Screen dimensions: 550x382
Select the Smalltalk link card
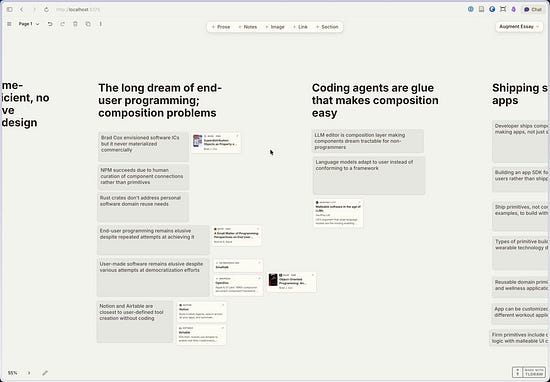click(x=238, y=265)
